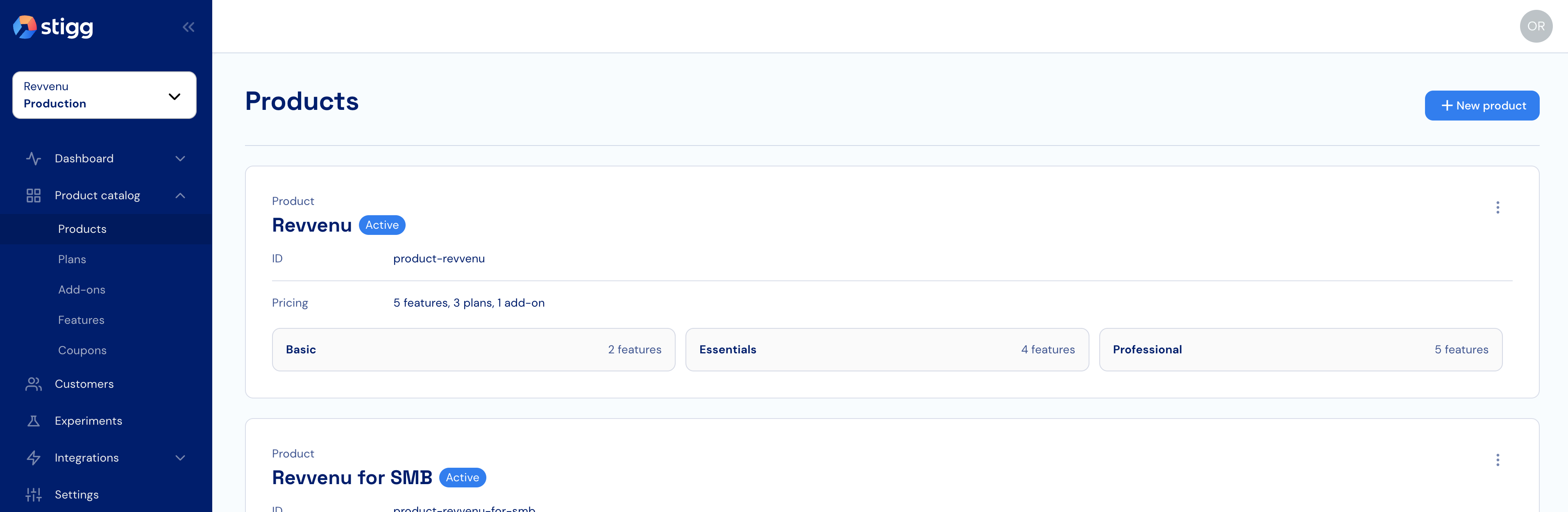Click the '5 features' count on Professional
The width and height of the screenshot is (1568, 512).
pos(1461,350)
